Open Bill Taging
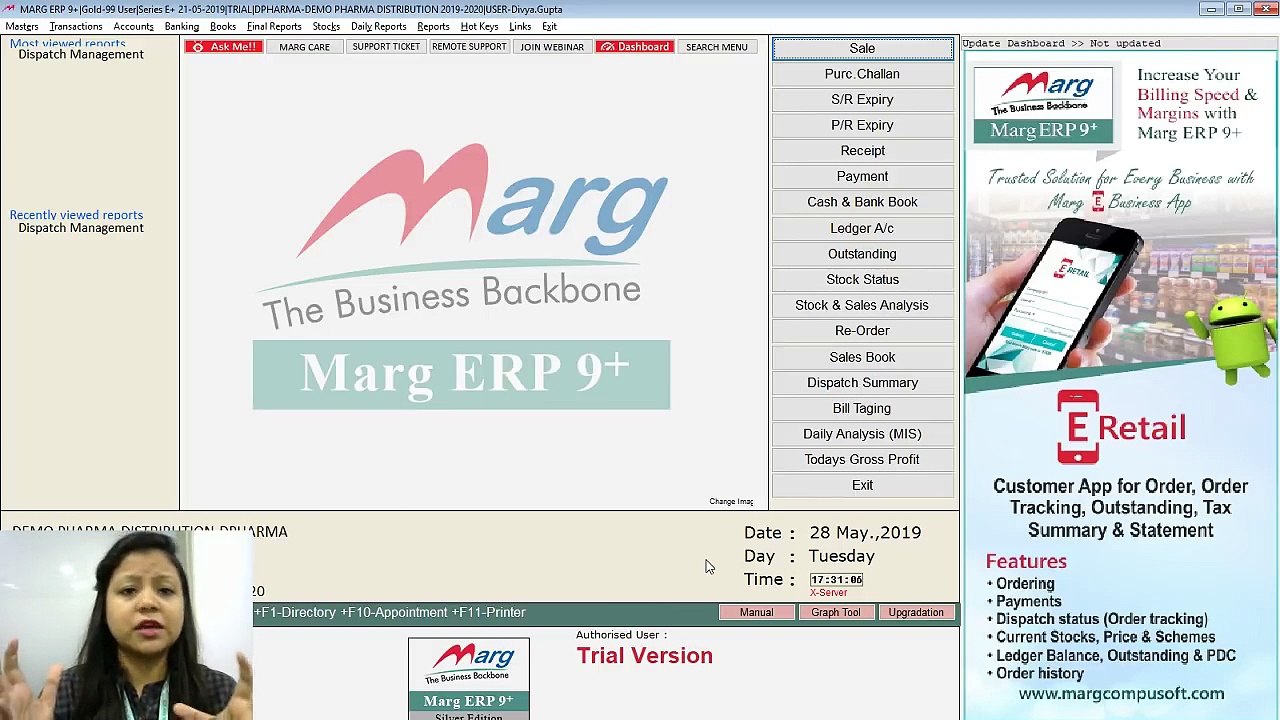1280x720 pixels. tap(862, 408)
